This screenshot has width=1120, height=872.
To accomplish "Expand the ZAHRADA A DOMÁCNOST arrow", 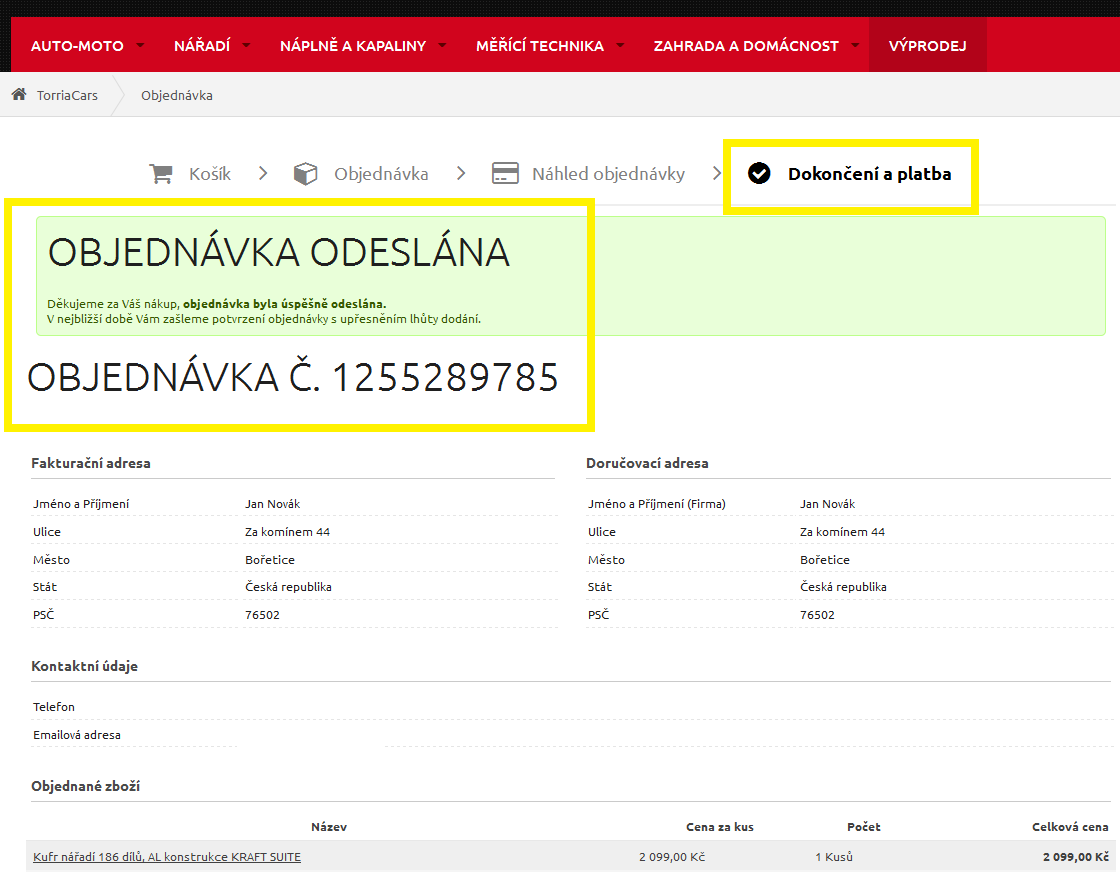I will pos(855,45).
